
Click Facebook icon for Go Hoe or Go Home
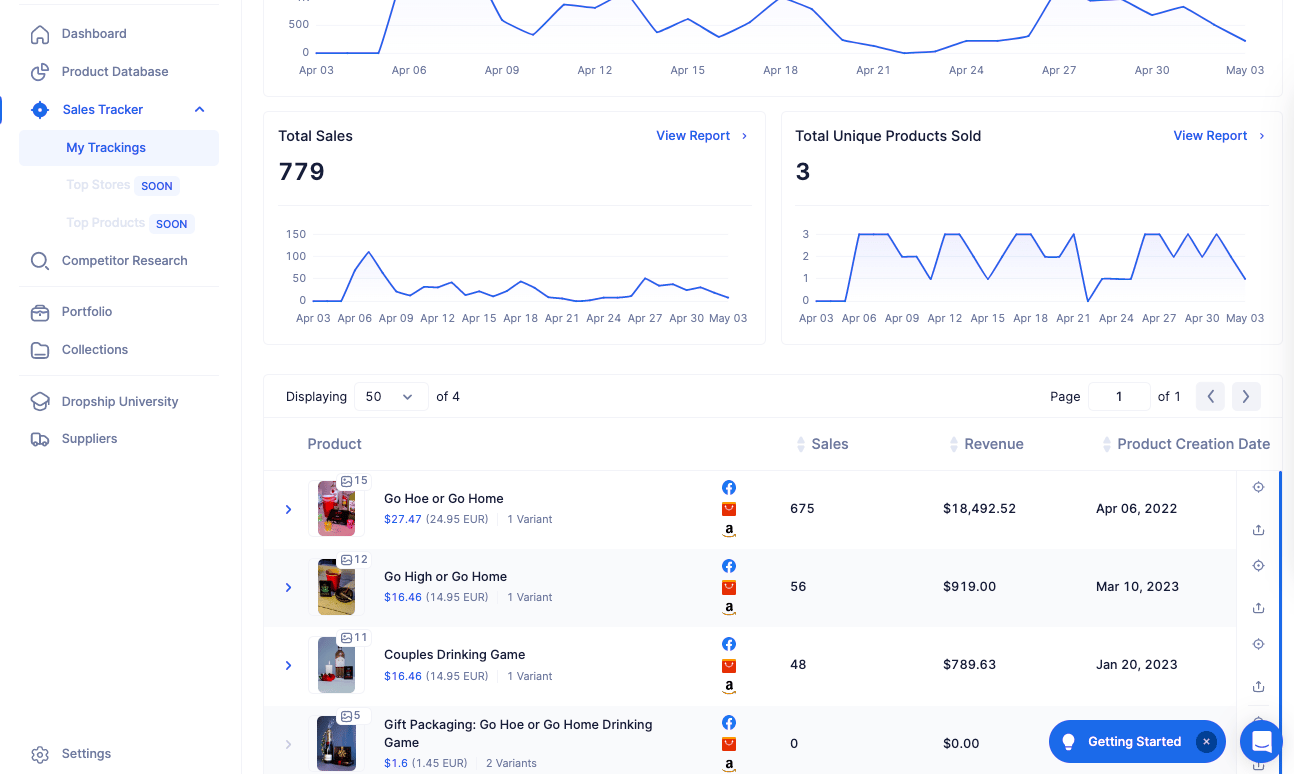click(x=729, y=487)
